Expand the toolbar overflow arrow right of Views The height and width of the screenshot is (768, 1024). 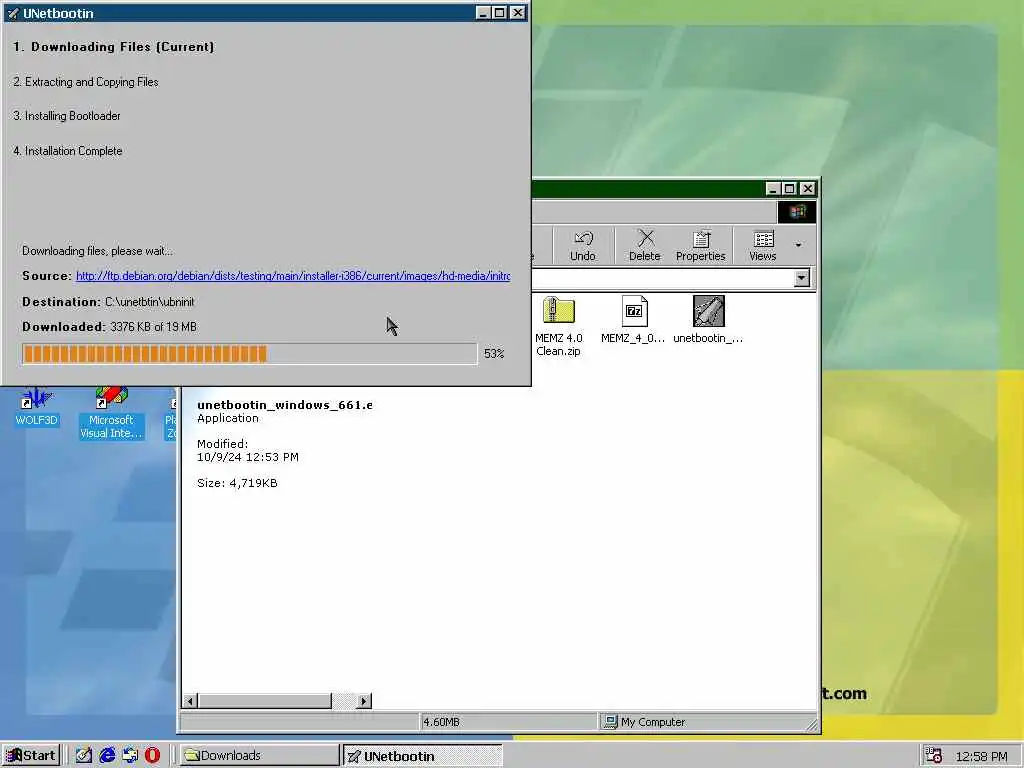pyautogui.click(x=798, y=246)
